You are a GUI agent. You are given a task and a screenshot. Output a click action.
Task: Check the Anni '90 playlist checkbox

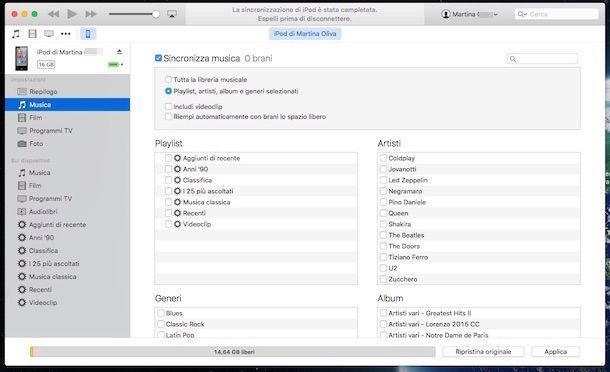168,169
